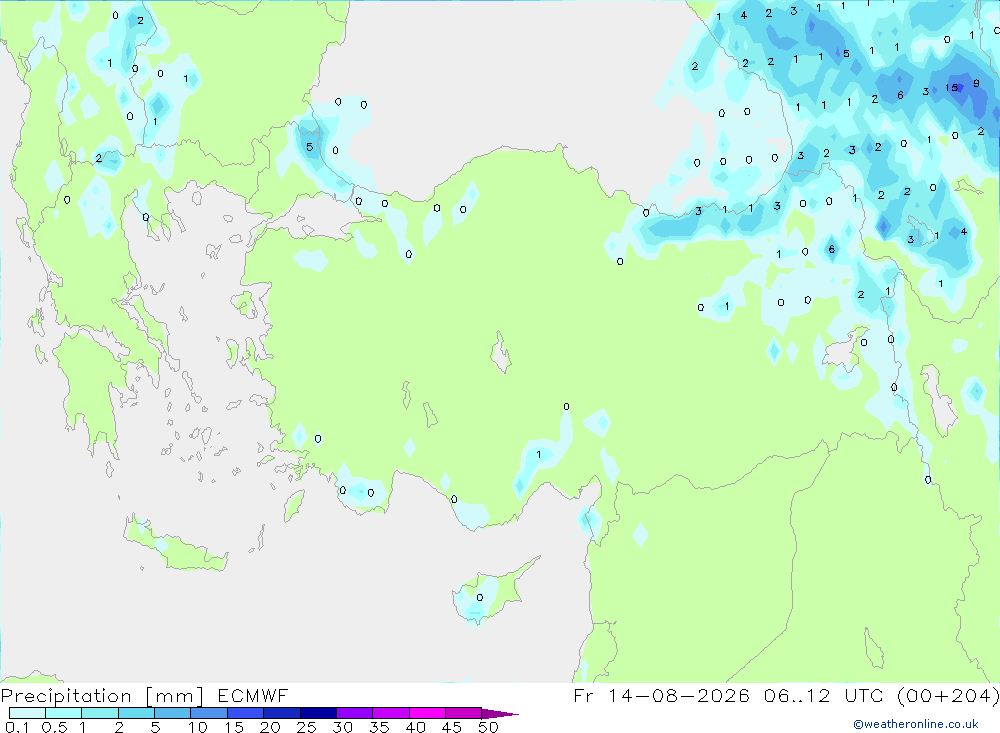Screen dimensions: 1000x733
Task: Click the legend swatch between 20 and 25
Action: click(x=281, y=713)
